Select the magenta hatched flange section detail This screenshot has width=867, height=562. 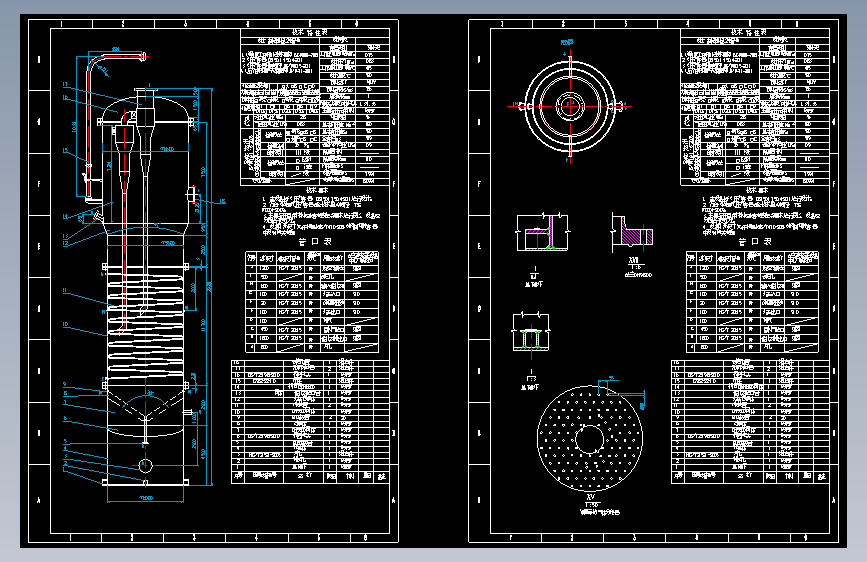pyautogui.click(x=633, y=232)
